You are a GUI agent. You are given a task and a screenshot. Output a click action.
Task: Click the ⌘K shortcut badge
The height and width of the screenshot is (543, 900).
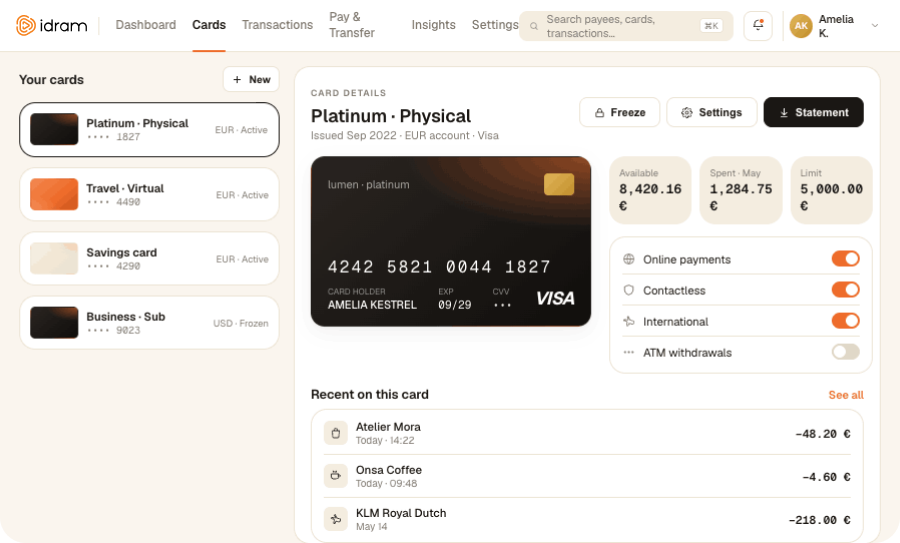(711, 26)
